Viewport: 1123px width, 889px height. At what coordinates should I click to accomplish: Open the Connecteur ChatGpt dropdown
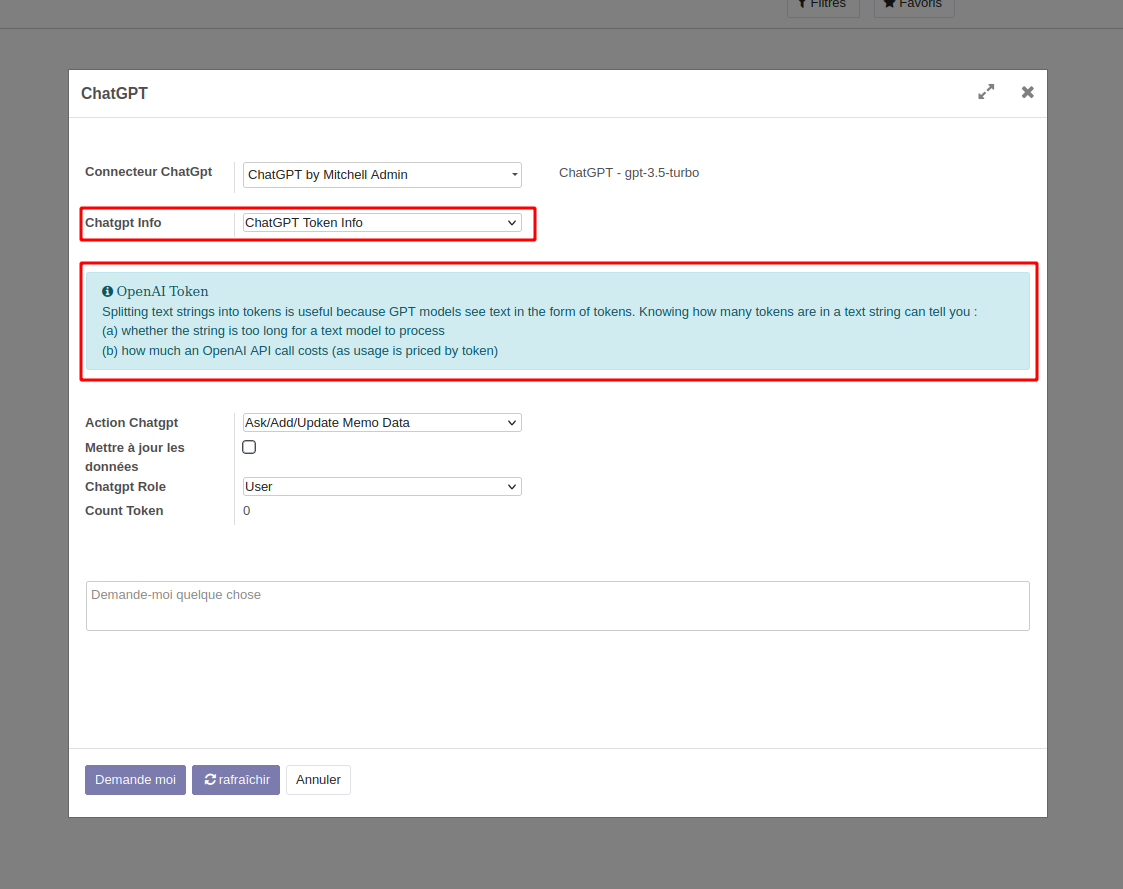pos(382,175)
